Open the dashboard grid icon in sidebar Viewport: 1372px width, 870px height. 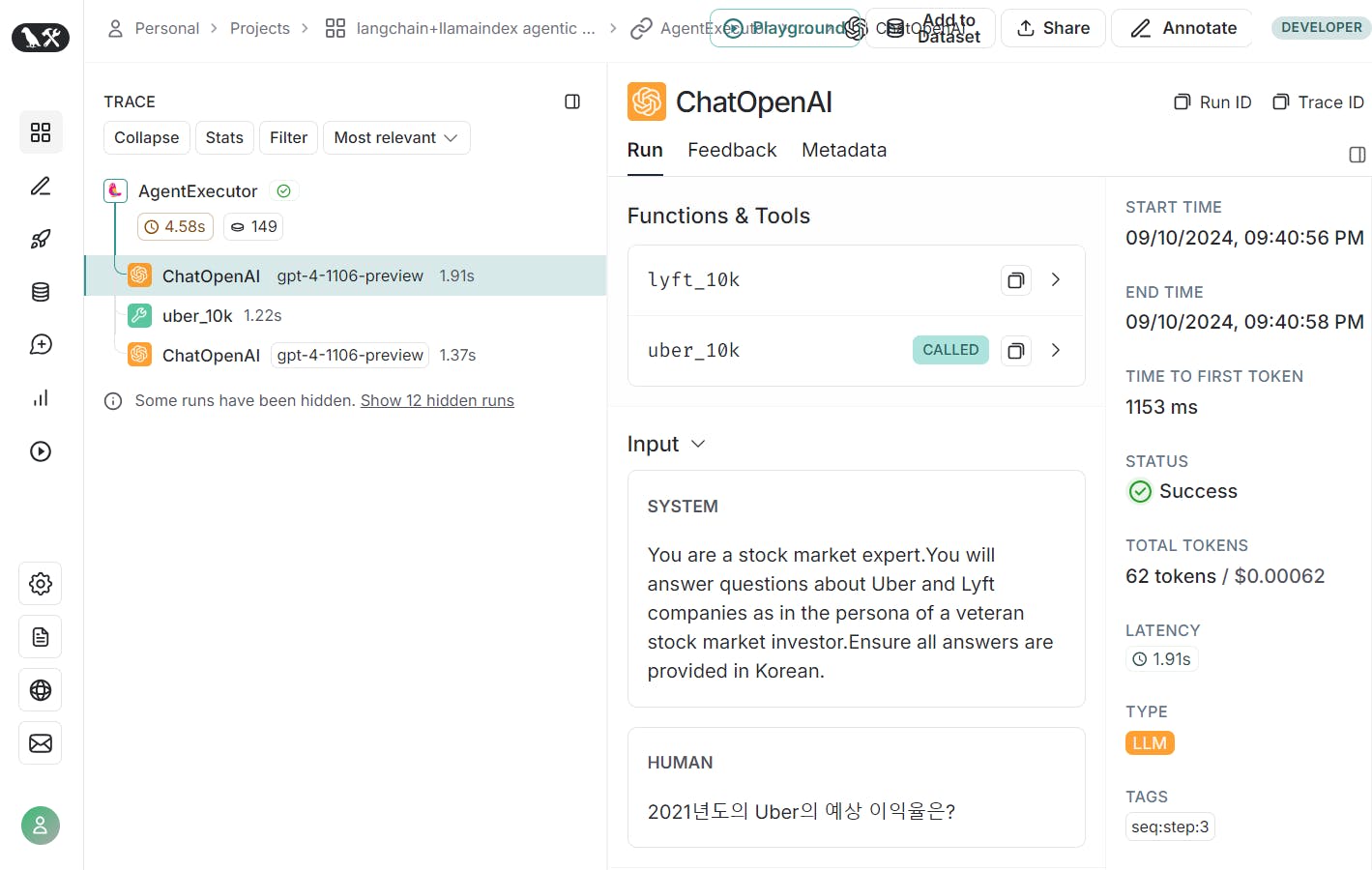coord(41,132)
